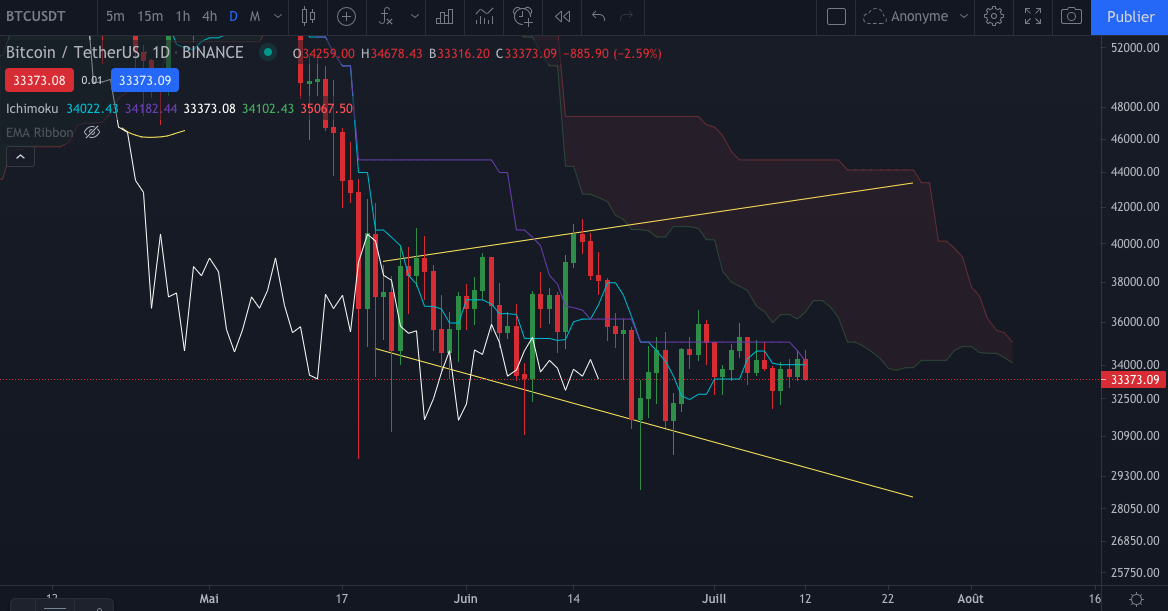1168x611 pixels.
Task: Open the financial metrics bar chart icon
Action: (x=444, y=17)
